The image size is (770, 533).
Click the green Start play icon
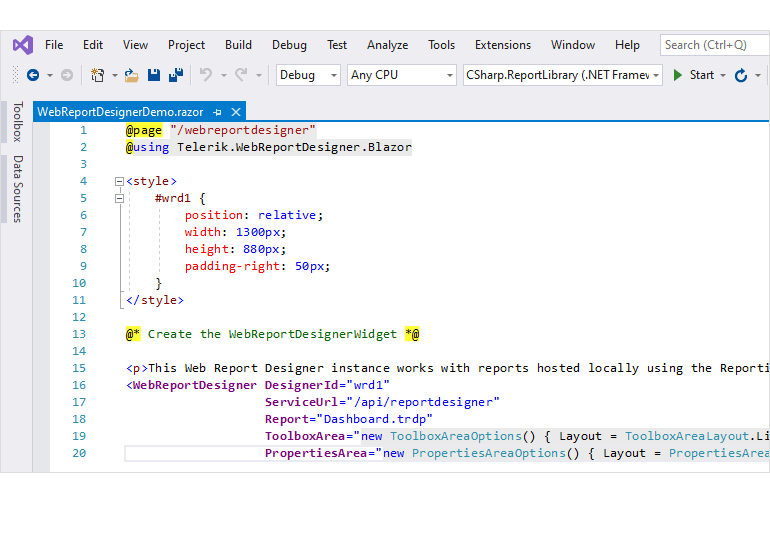tap(678, 75)
